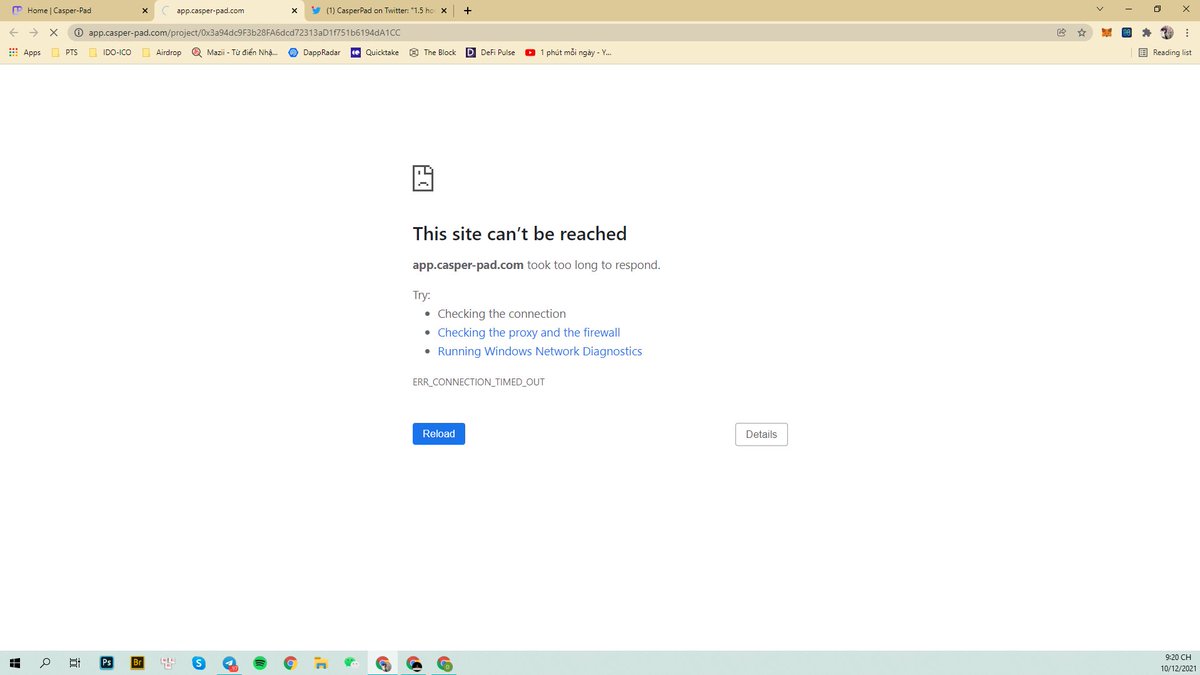The width and height of the screenshot is (1200, 675).
Task: Open the Chrome profile avatar
Action: 1167,32
